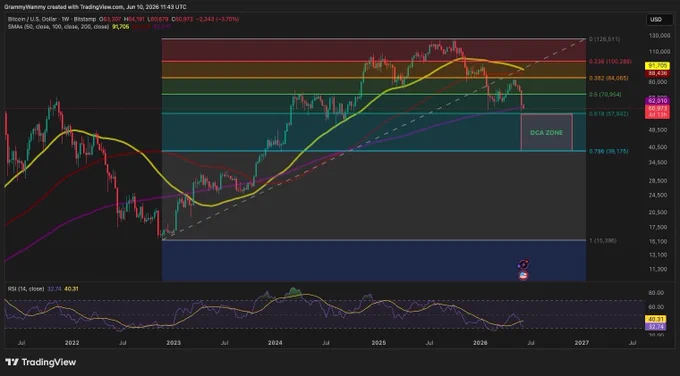Click the TradingView logo at bottom left
This screenshot has height=376, width=680.
(41, 362)
